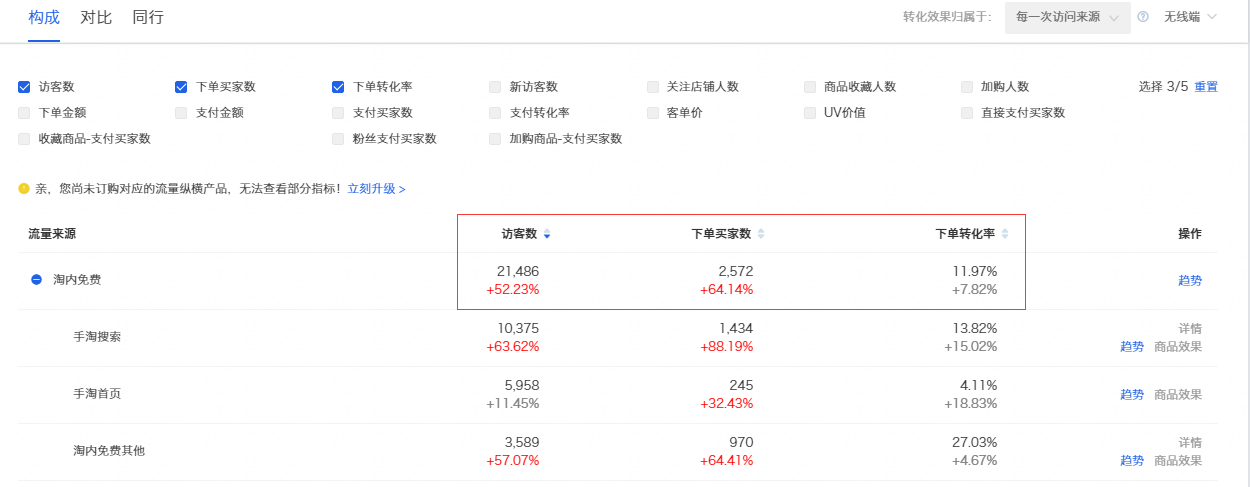Check the 收藏商品-支付买家数 checkbox
Image resolution: width=1250 pixels, height=487 pixels.
(24, 139)
